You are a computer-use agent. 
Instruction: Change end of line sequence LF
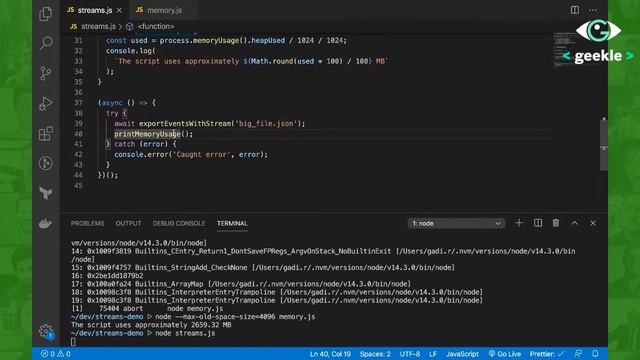click(x=433, y=354)
